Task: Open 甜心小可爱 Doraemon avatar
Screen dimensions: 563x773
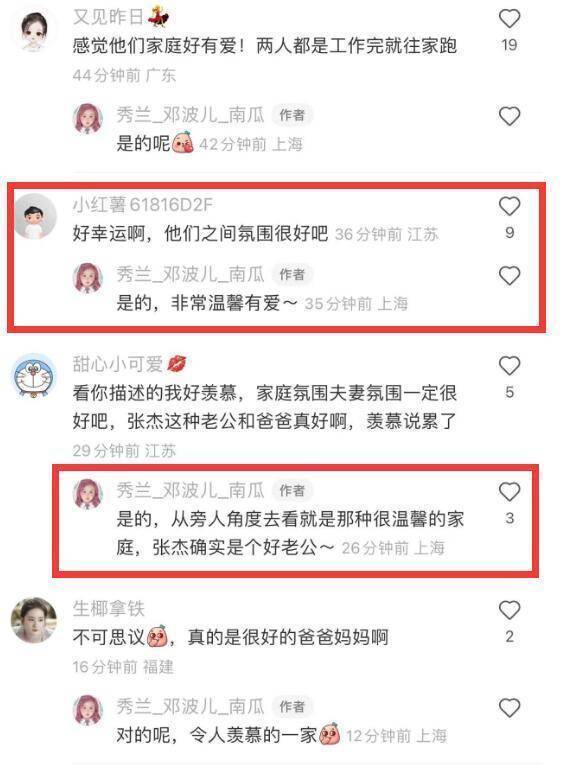Action: pyautogui.click(x=35, y=376)
